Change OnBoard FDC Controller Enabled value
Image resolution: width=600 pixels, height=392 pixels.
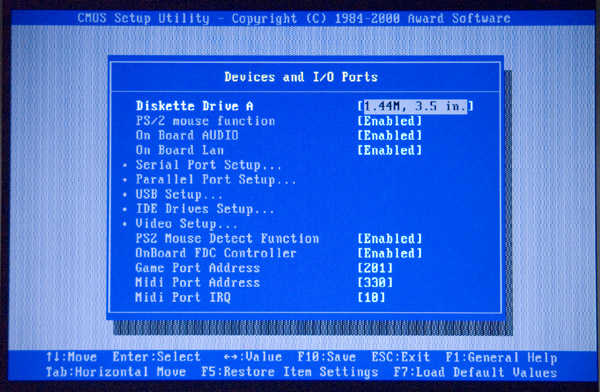pos(389,253)
